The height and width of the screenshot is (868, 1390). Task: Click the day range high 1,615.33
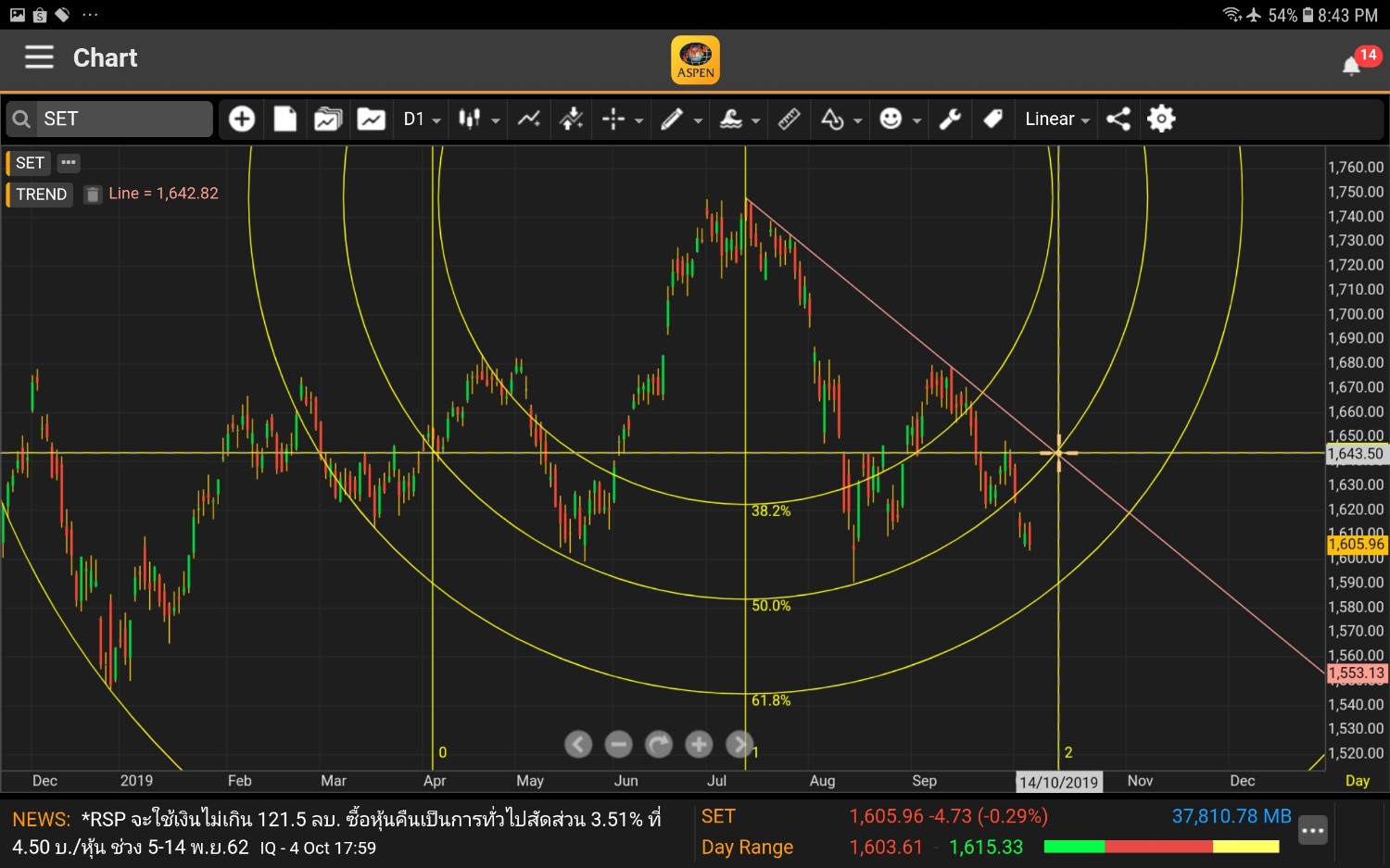[986, 847]
